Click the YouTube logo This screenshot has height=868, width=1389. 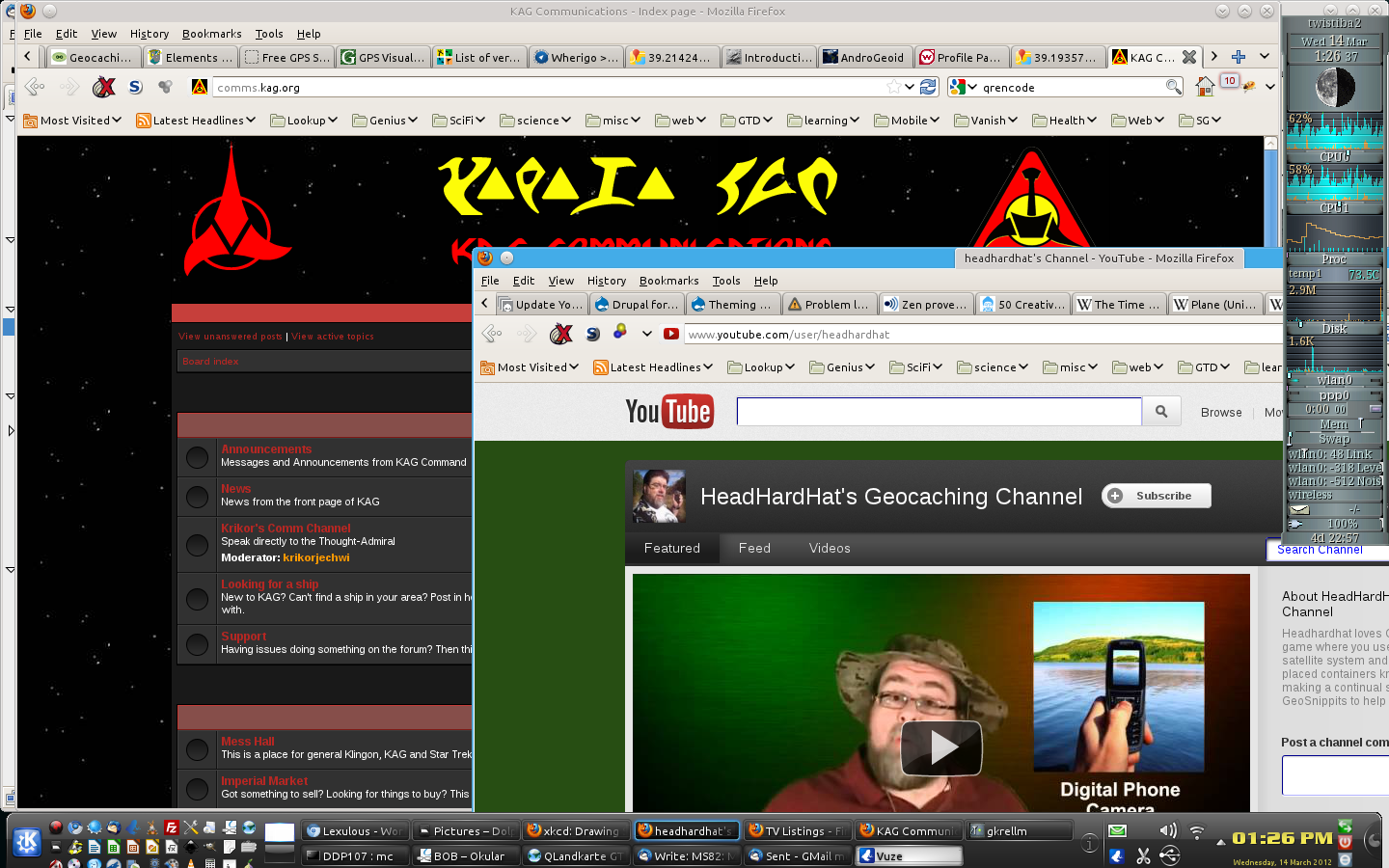coord(669,412)
